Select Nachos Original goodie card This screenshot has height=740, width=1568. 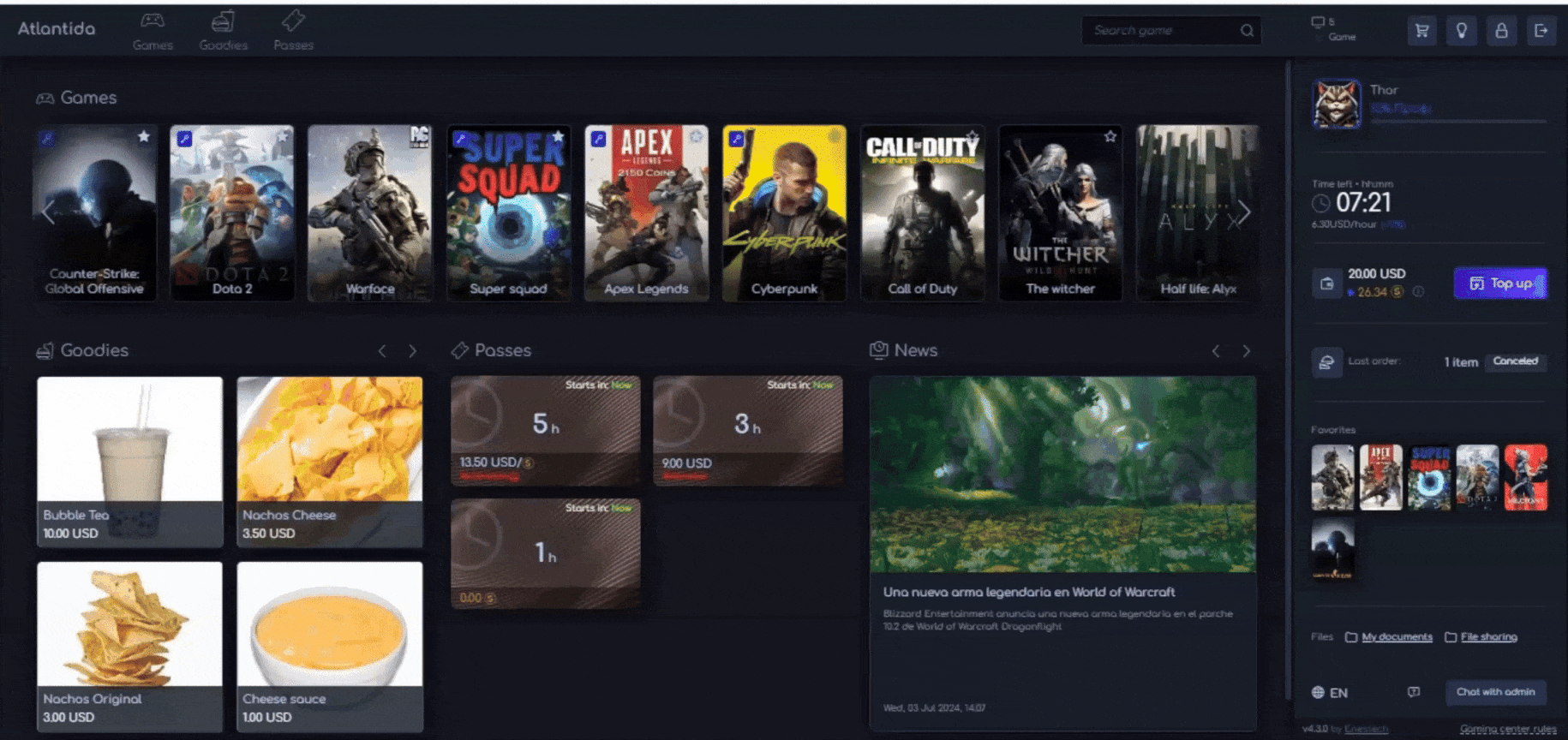point(130,647)
